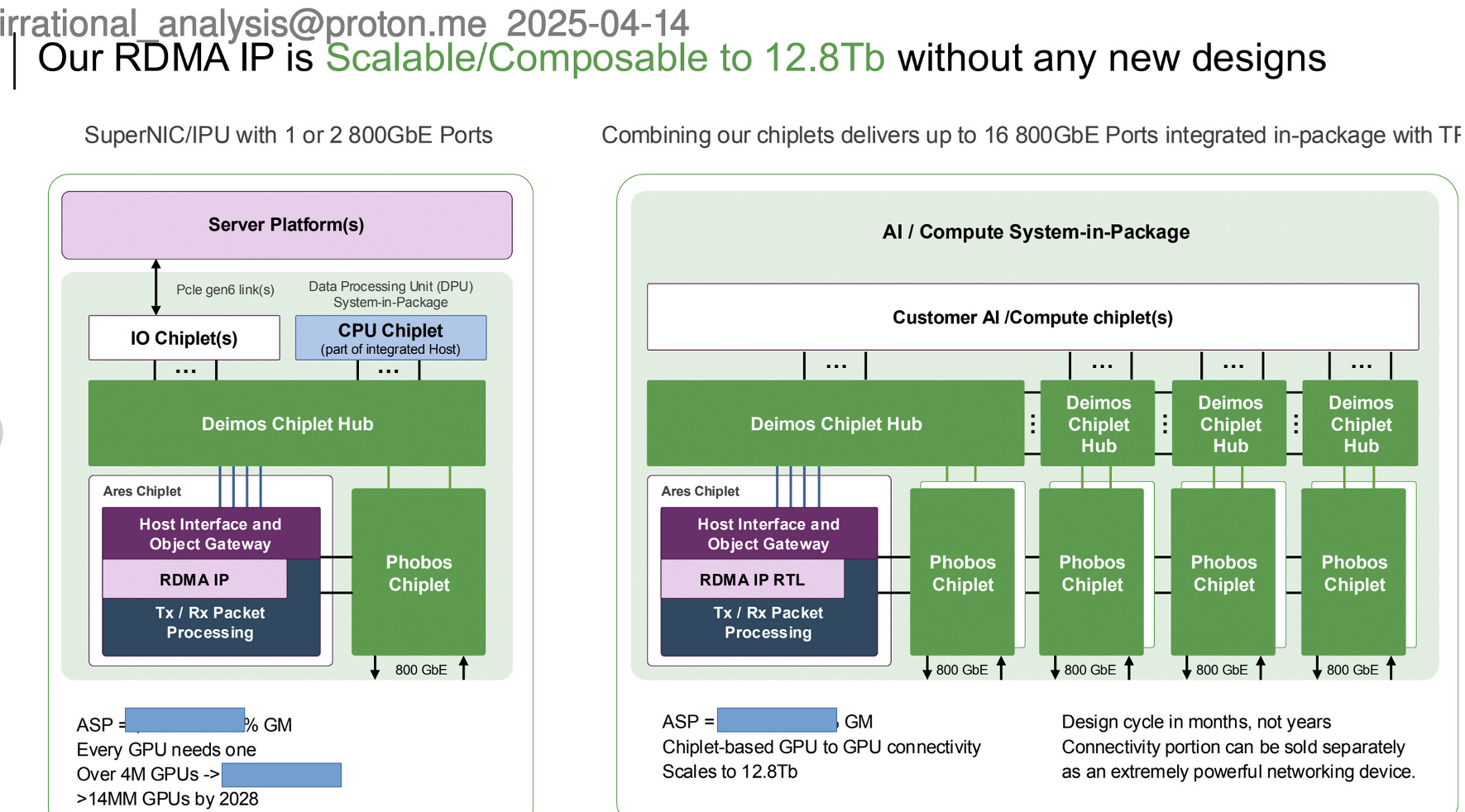Select the rightmost narrow Deimos Chiplet Hub
The width and height of the screenshot is (1465, 812).
(x=1360, y=423)
